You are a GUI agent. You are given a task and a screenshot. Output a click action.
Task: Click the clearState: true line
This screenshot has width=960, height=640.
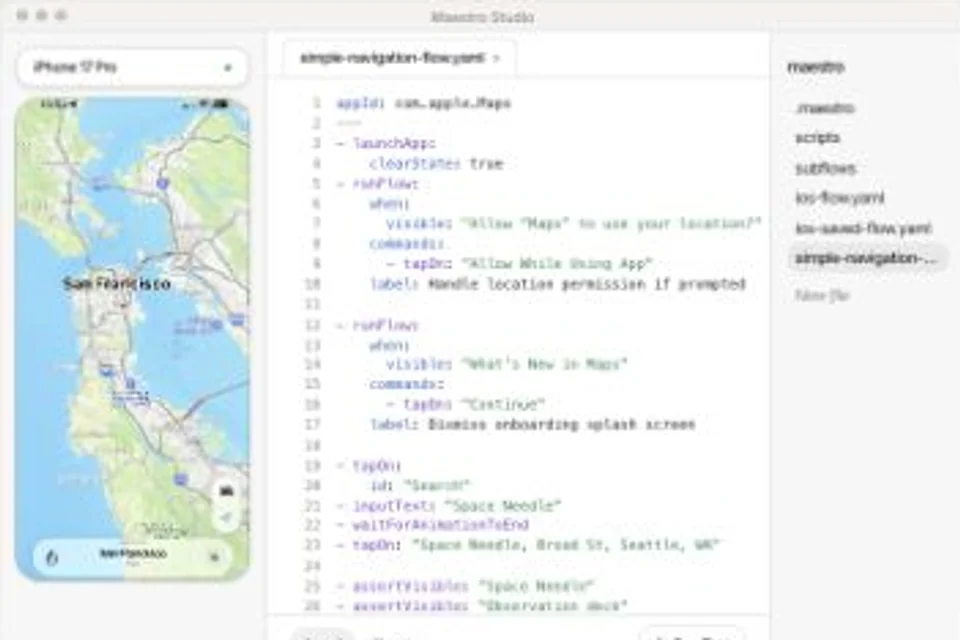(436, 164)
